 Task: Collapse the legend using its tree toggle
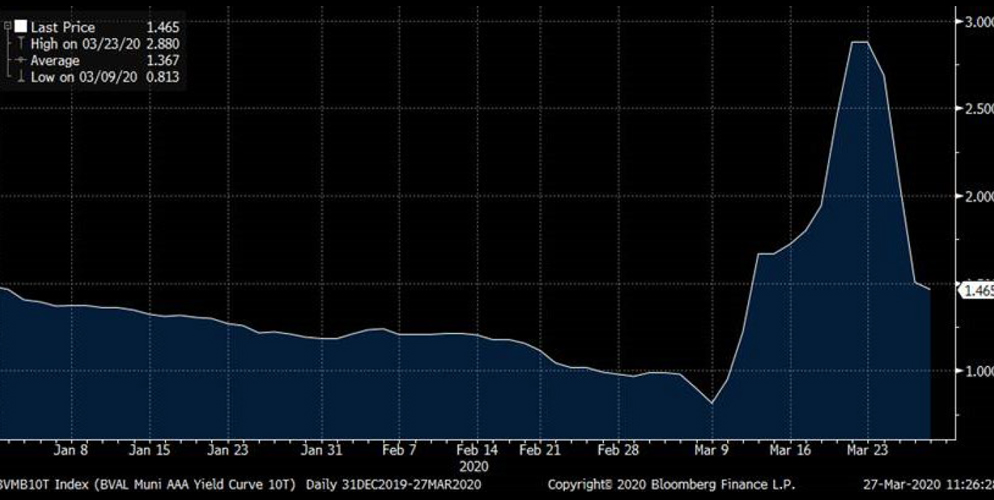[x=7, y=27]
